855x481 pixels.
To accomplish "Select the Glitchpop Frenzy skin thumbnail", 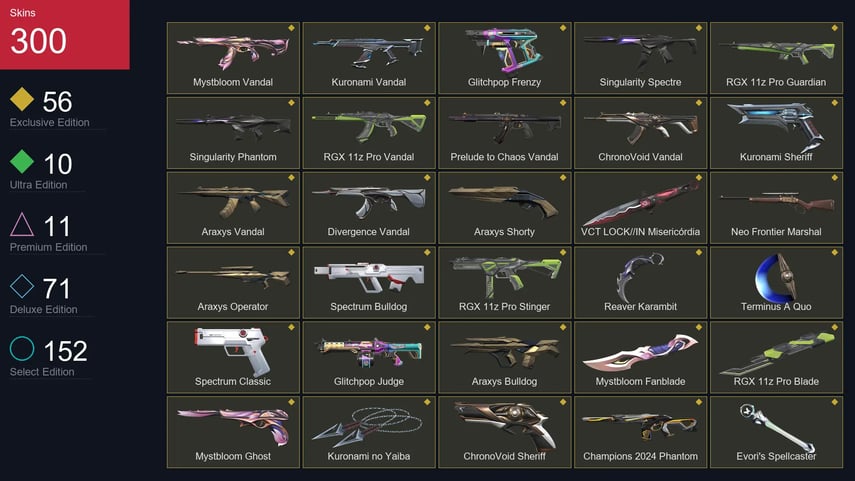I will (x=504, y=58).
